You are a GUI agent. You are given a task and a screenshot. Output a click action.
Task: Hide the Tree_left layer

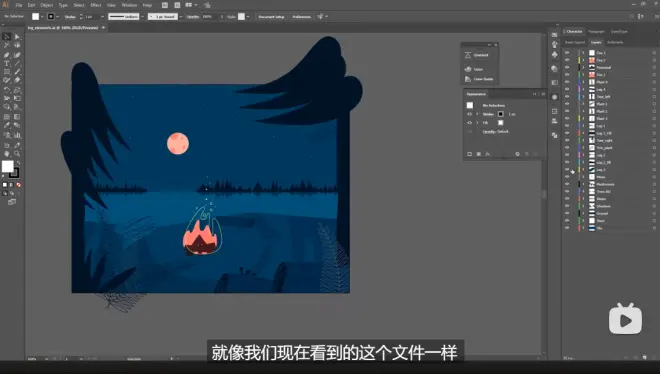pyautogui.click(x=567, y=96)
